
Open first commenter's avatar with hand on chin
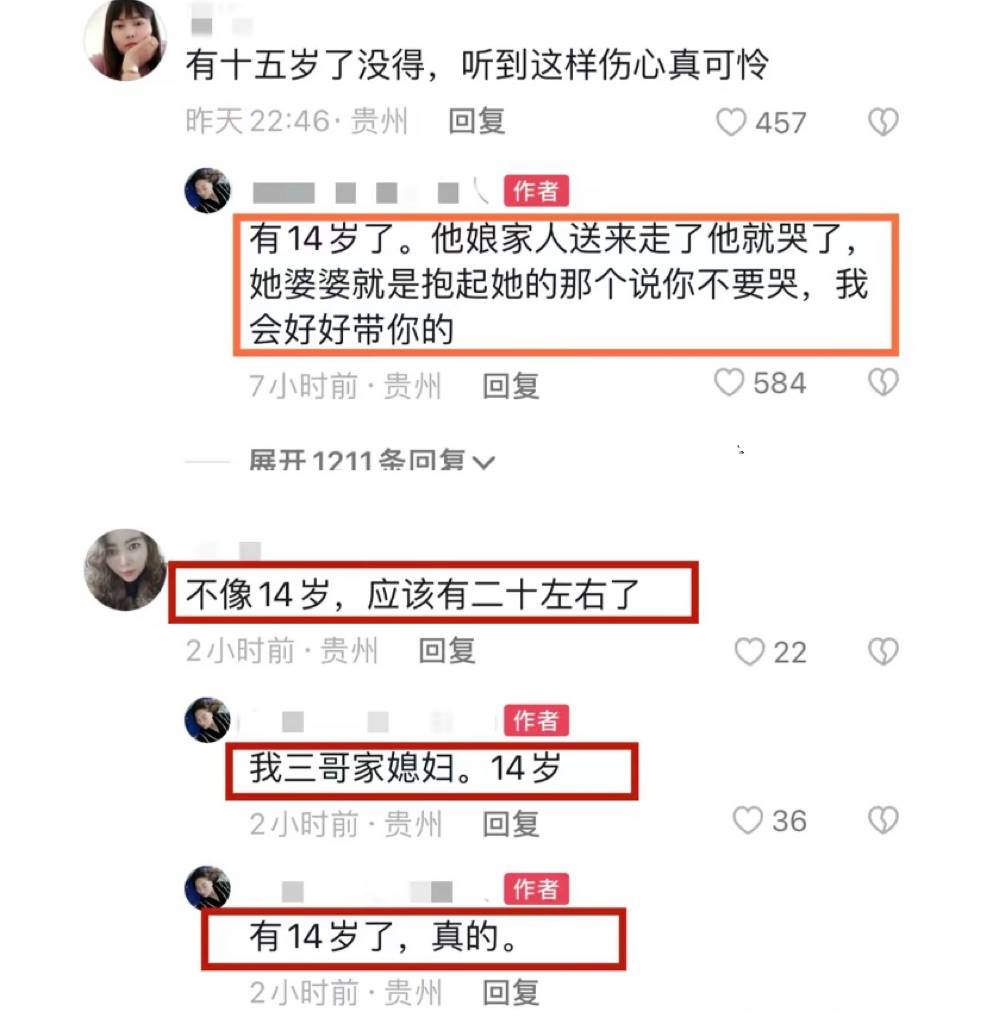coord(125,40)
